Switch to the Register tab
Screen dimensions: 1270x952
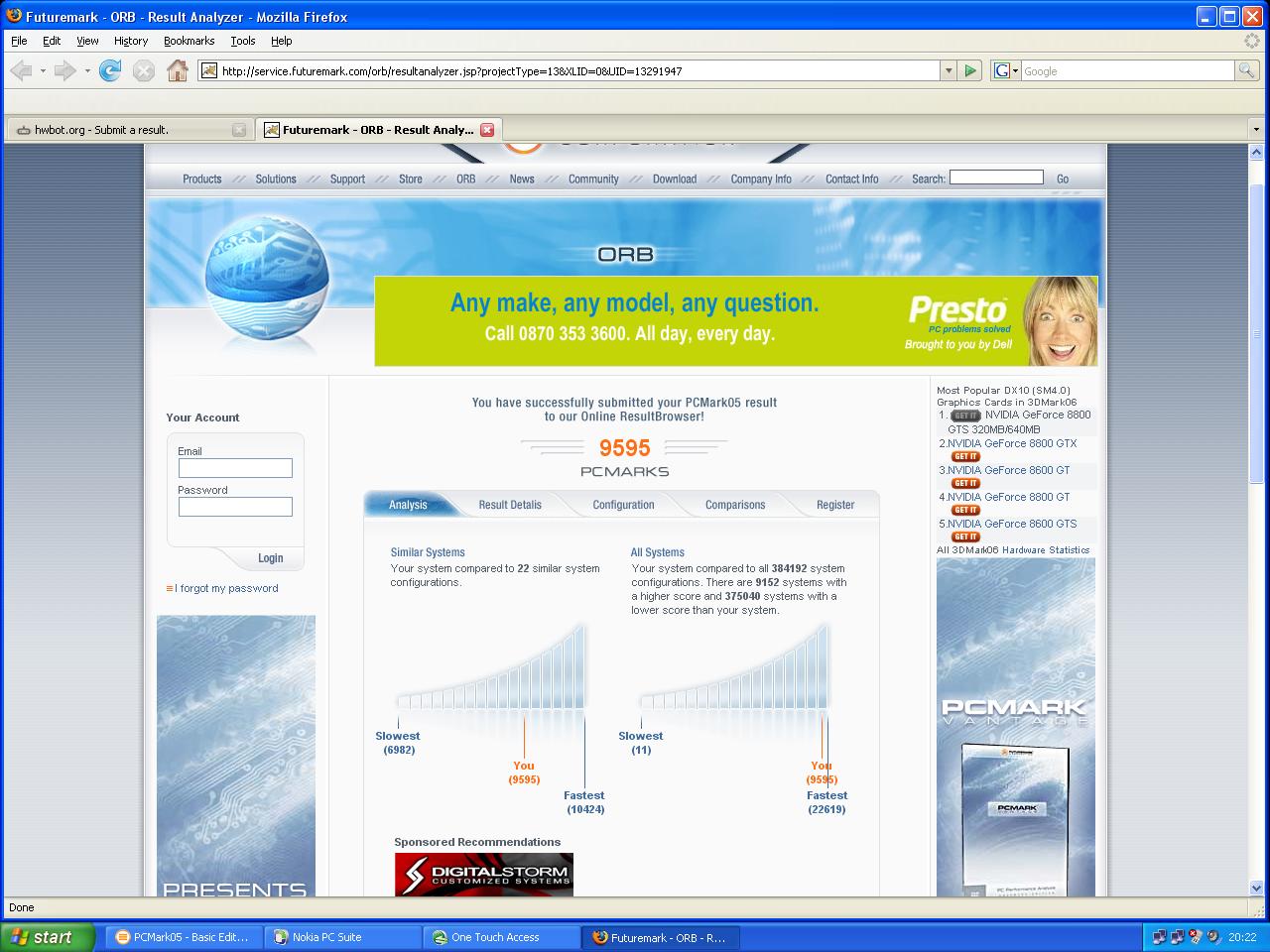(x=835, y=505)
